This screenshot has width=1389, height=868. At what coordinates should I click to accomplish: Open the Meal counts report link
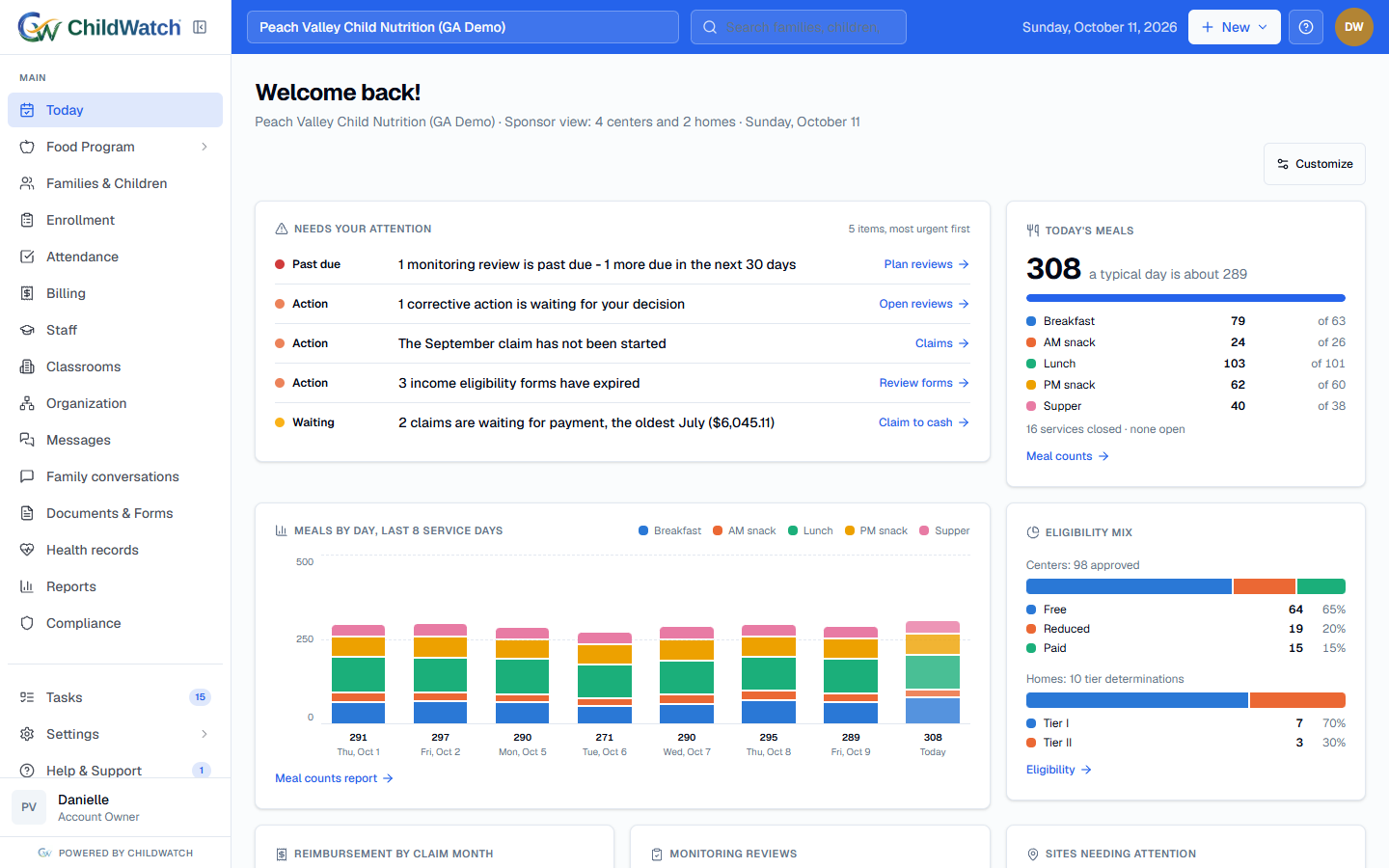pos(334,778)
